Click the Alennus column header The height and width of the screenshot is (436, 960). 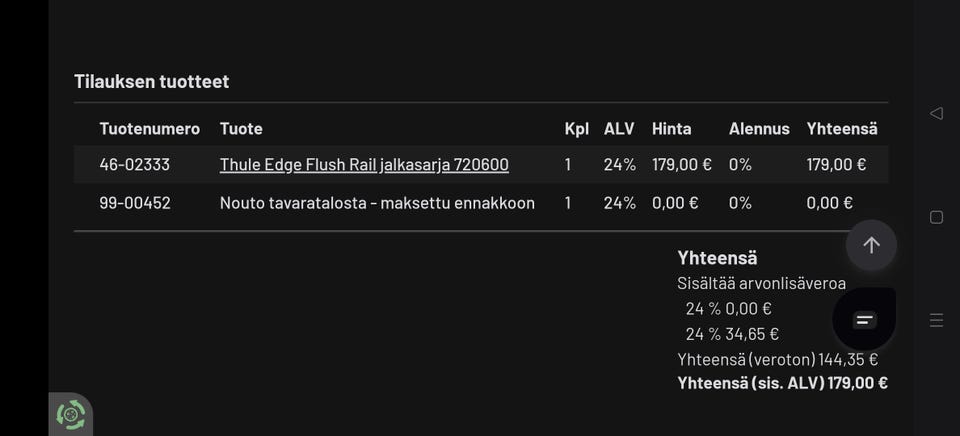[759, 129]
